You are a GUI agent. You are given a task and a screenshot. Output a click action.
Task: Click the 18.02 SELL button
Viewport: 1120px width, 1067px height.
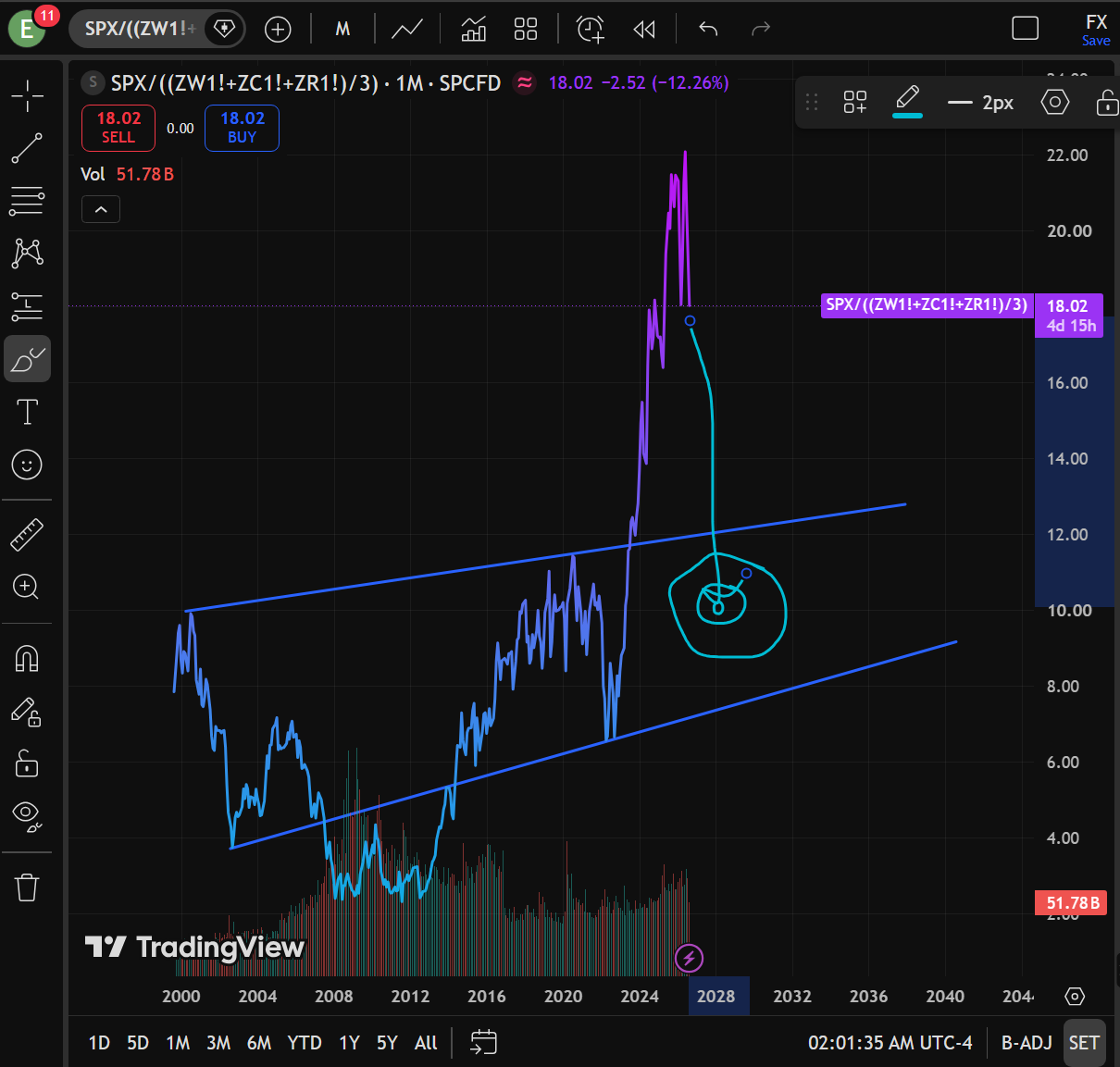(x=118, y=128)
